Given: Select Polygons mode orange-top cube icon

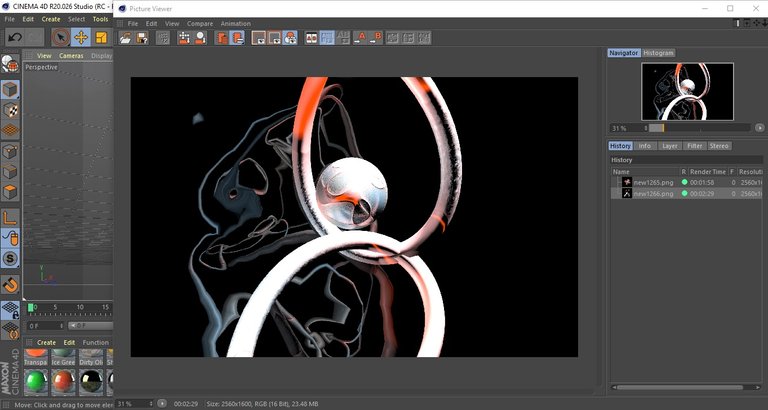Looking at the screenshot, I should [x=10, y=192].
